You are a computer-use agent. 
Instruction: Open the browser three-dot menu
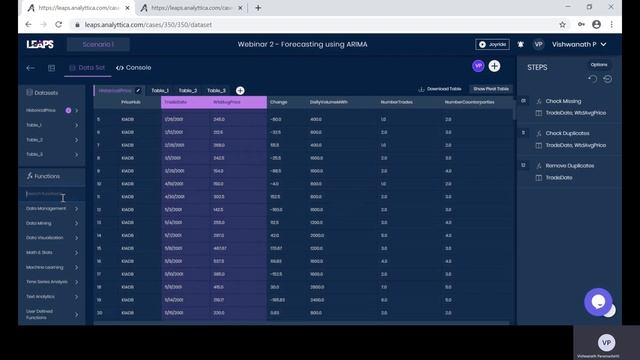[x=611, y=24]
